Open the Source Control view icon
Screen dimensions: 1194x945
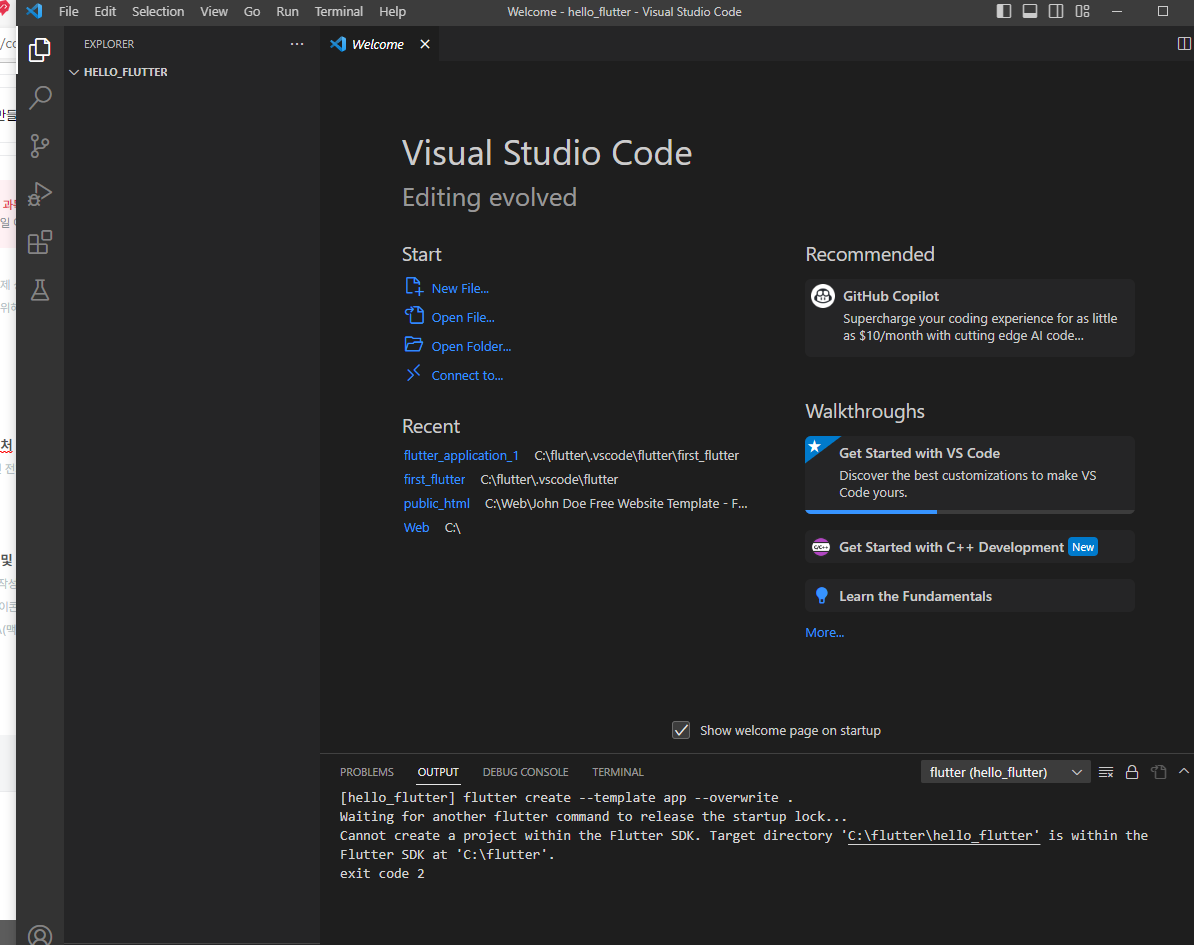[40, 146]
